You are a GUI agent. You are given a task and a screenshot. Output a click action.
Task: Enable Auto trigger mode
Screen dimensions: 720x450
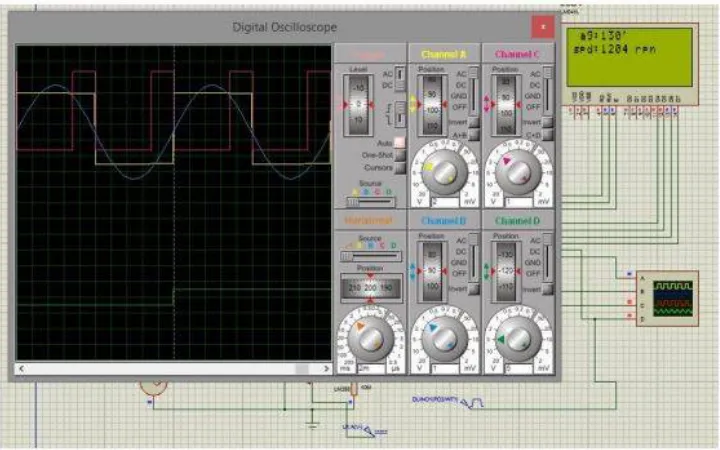[x=400, y=143]
